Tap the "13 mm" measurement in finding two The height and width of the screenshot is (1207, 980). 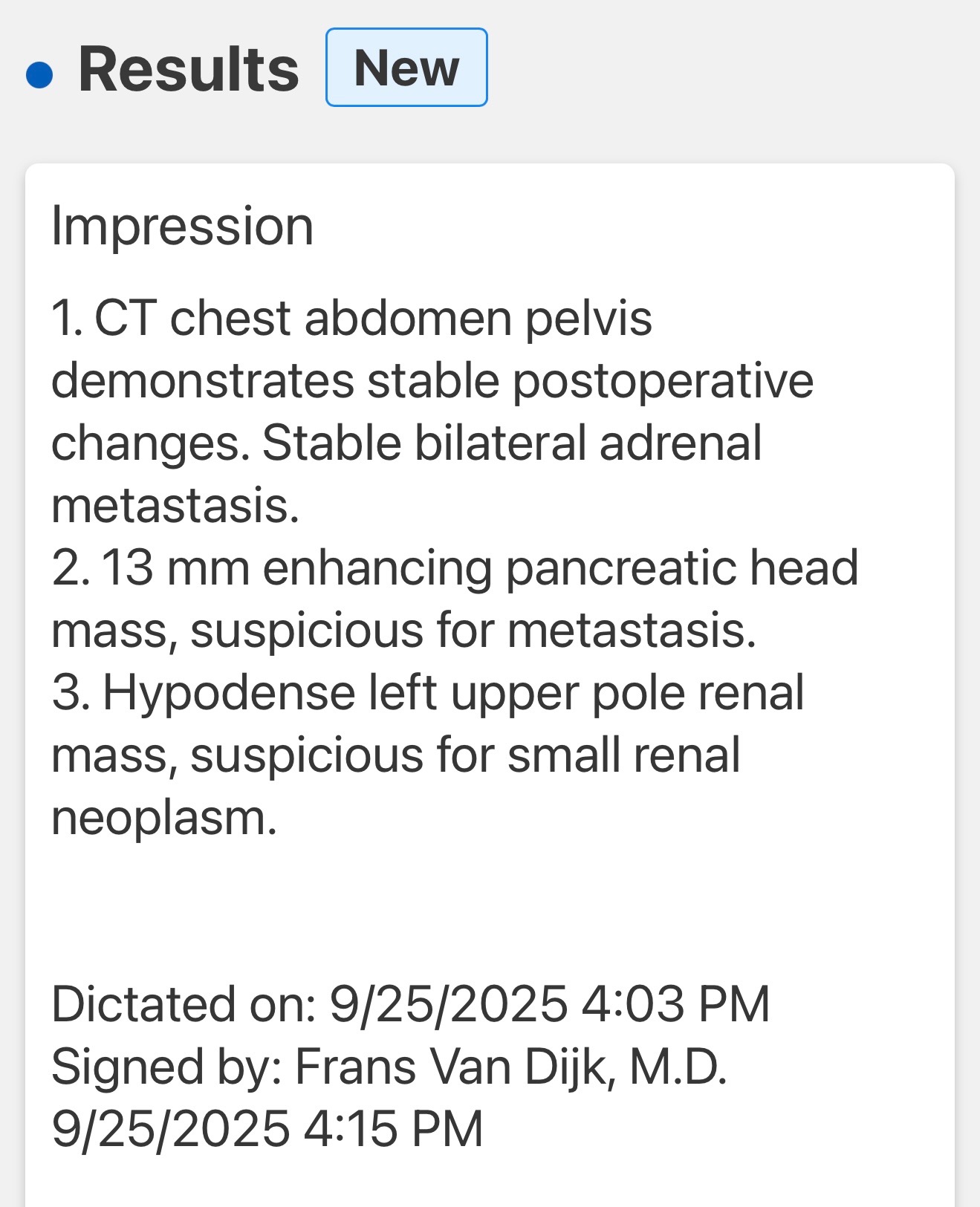[x=175, y=568]
